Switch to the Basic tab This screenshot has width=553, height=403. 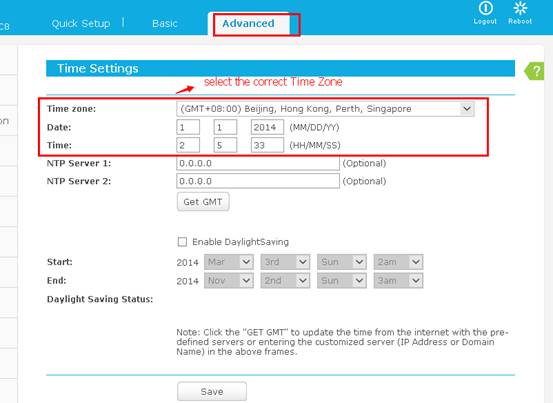[x=165, y=24]
